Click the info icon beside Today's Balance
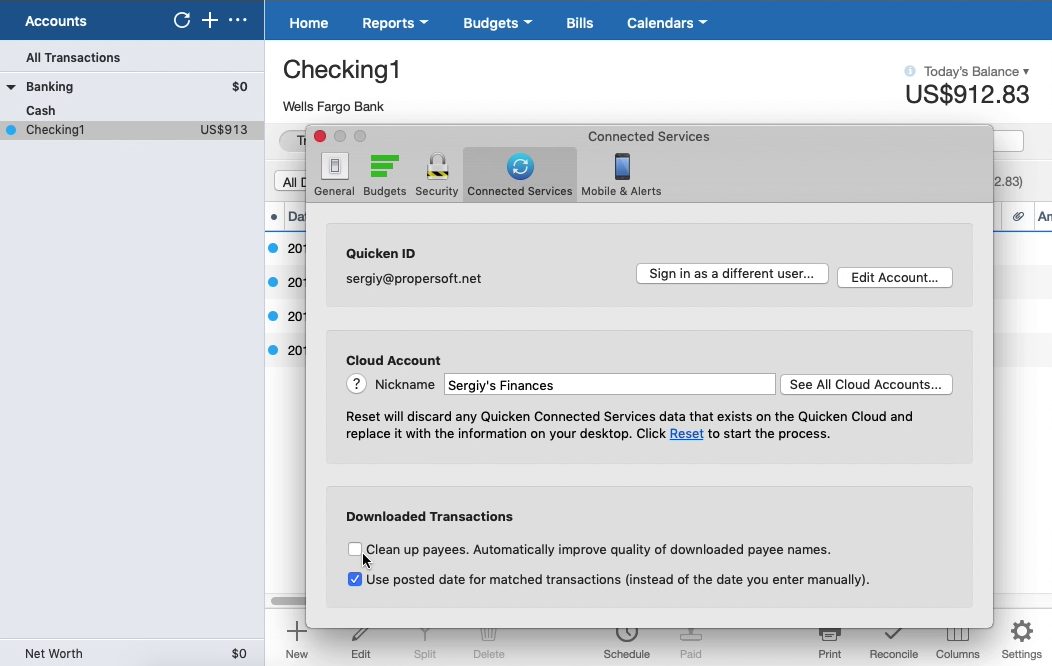This screenshot has height=666, width=1052. 910,71
